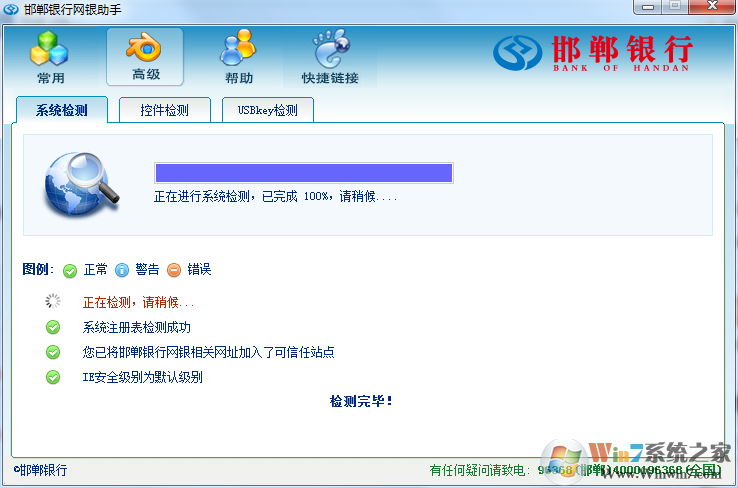Click the globe magnifier detection icon

[82, 184]
